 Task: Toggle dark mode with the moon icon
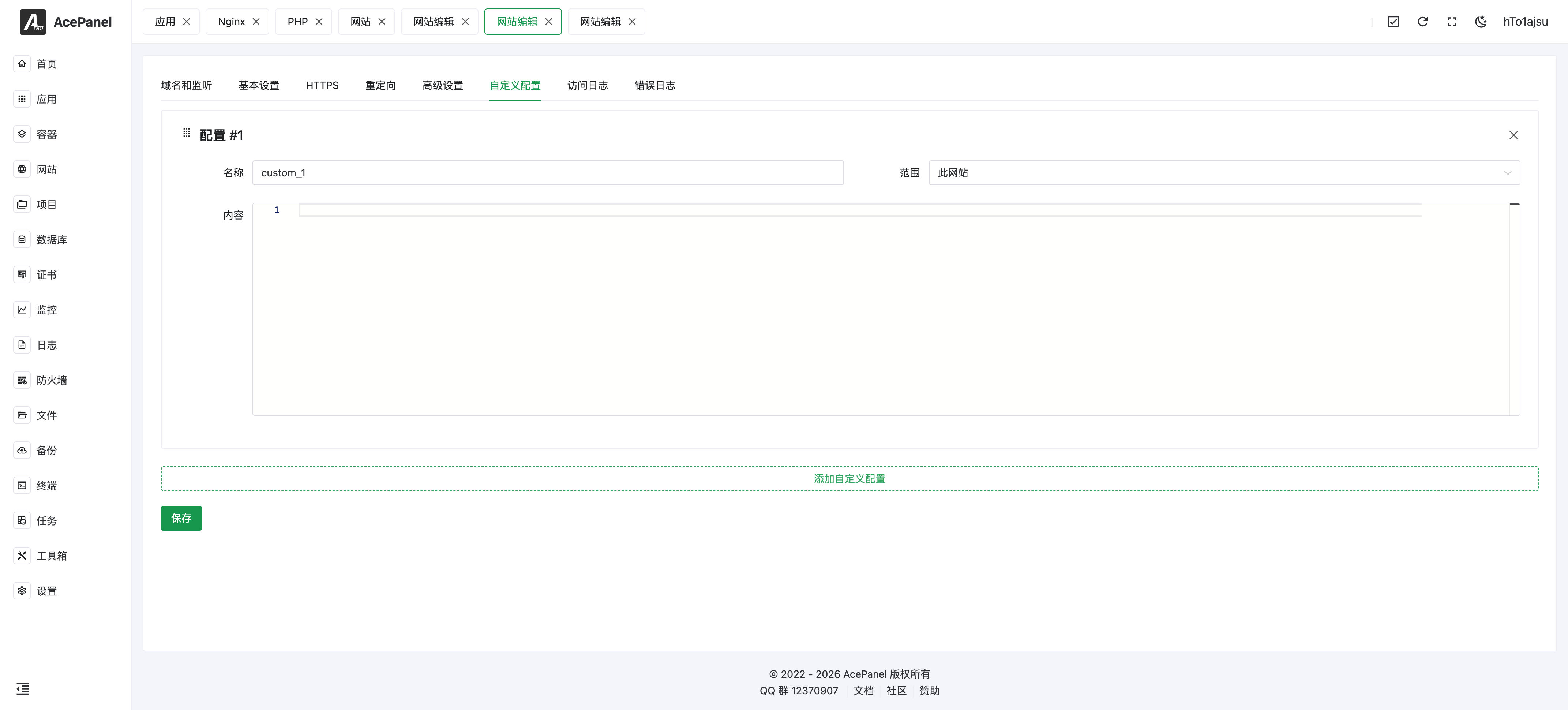(x=1481, y=22)
